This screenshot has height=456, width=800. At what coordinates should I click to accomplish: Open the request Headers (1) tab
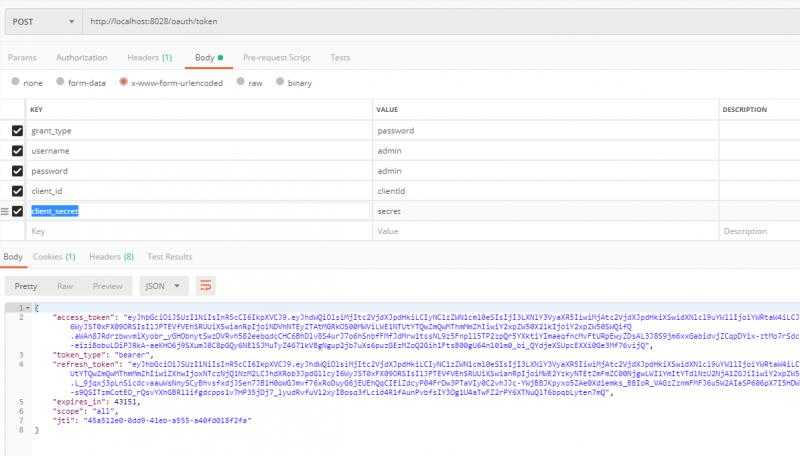[x=149, y=58]
